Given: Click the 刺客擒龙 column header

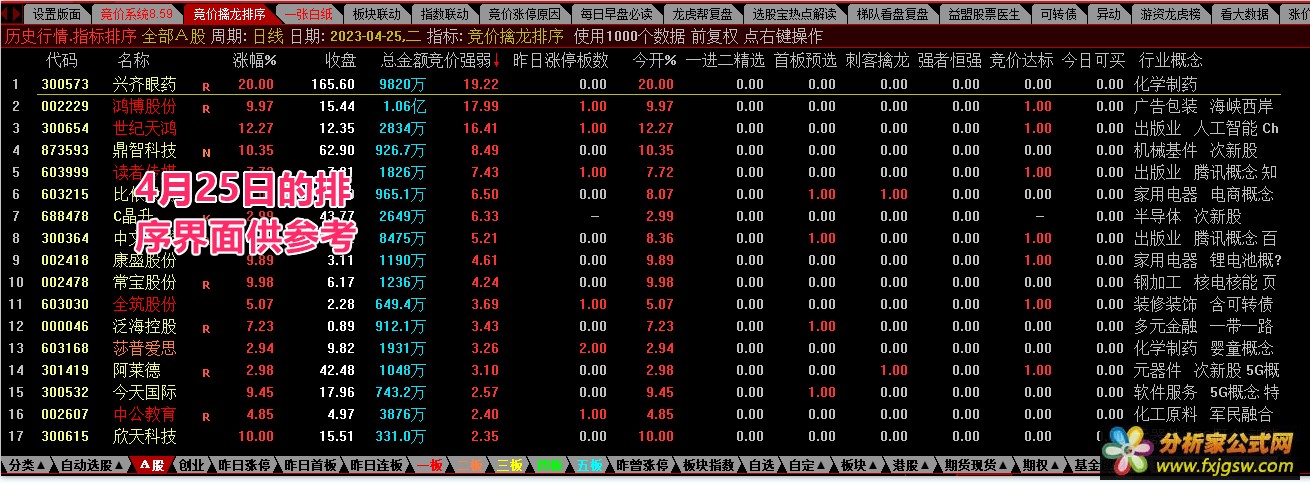Looking at the screenshot, I should 877,60.
